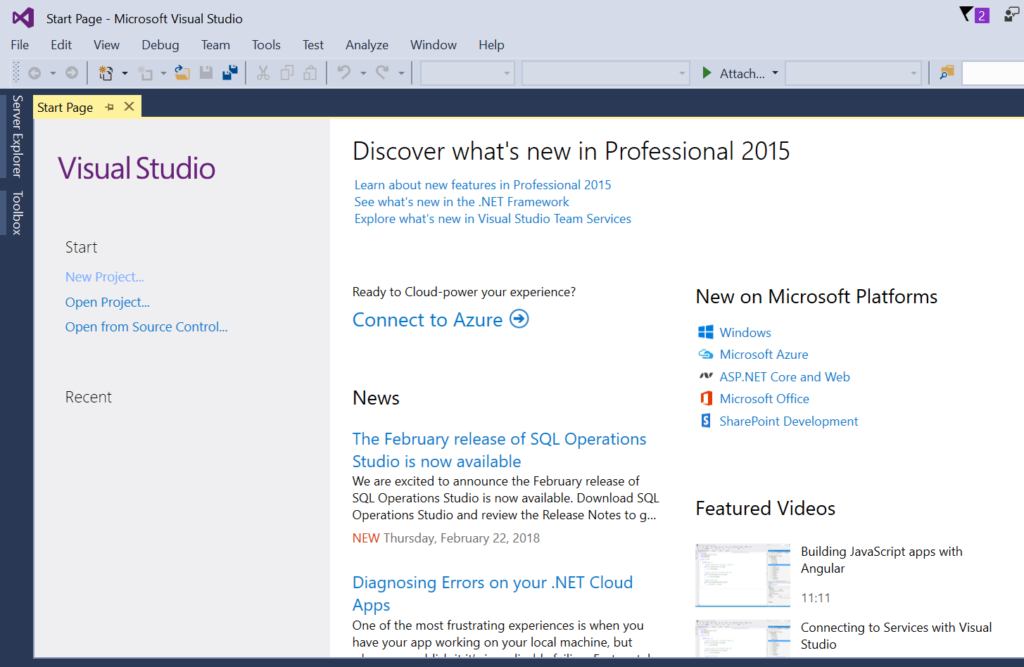Click the Send Feedback icon top right
The width and height of the screenshot is (1024, 667).
1010,16
